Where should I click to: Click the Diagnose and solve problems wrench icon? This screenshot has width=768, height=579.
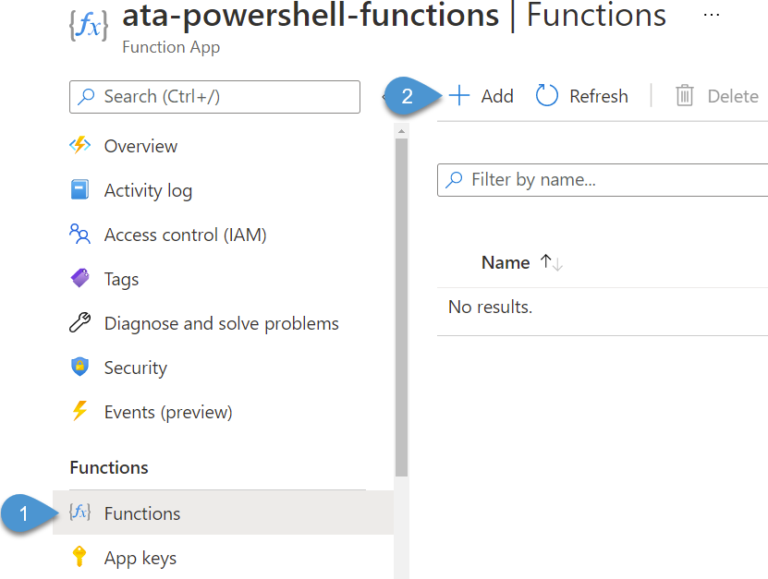point(80,323)
